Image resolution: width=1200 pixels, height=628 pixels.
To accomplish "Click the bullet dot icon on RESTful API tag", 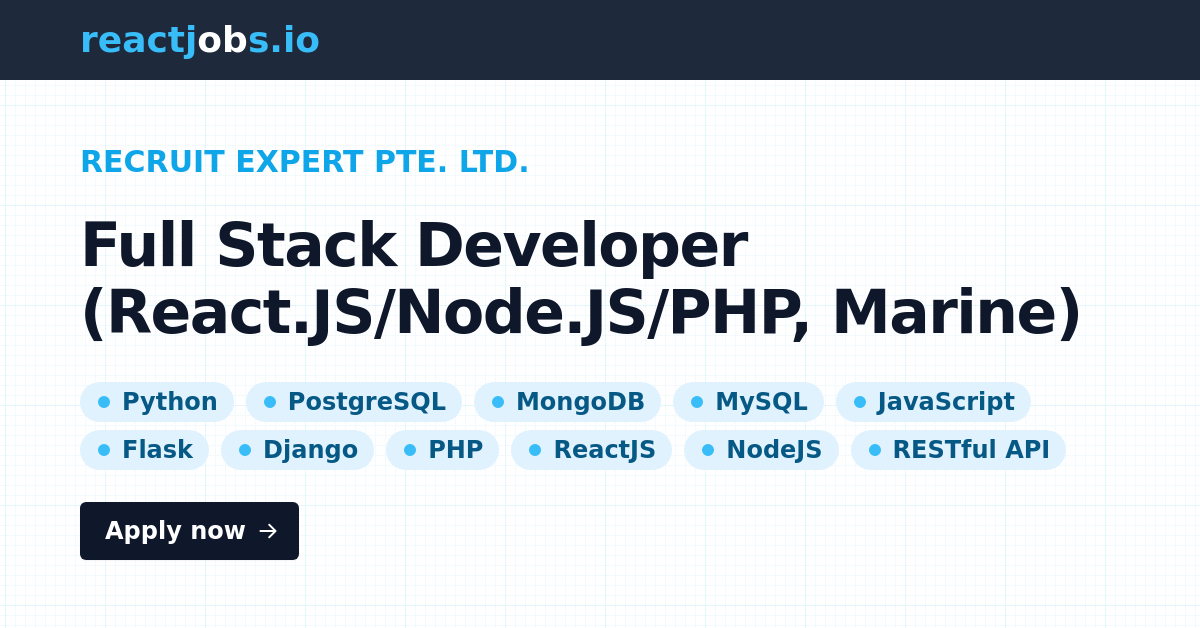I will click(x=873, y=450).
